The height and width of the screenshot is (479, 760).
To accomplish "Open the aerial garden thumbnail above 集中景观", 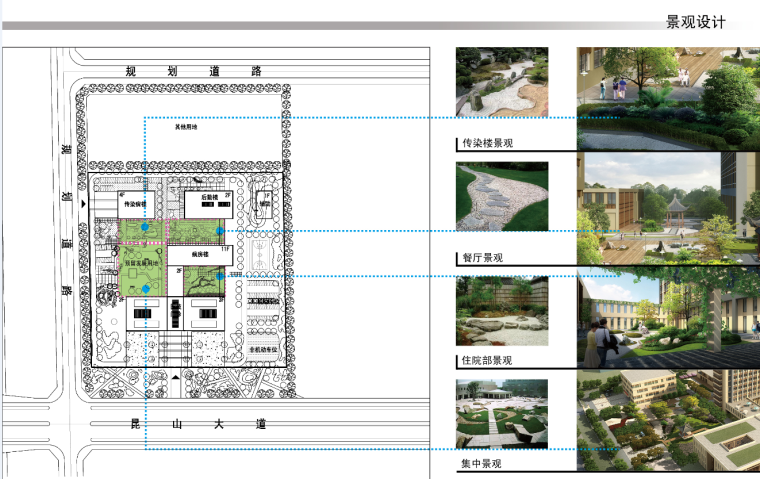I will pos(501,413).
